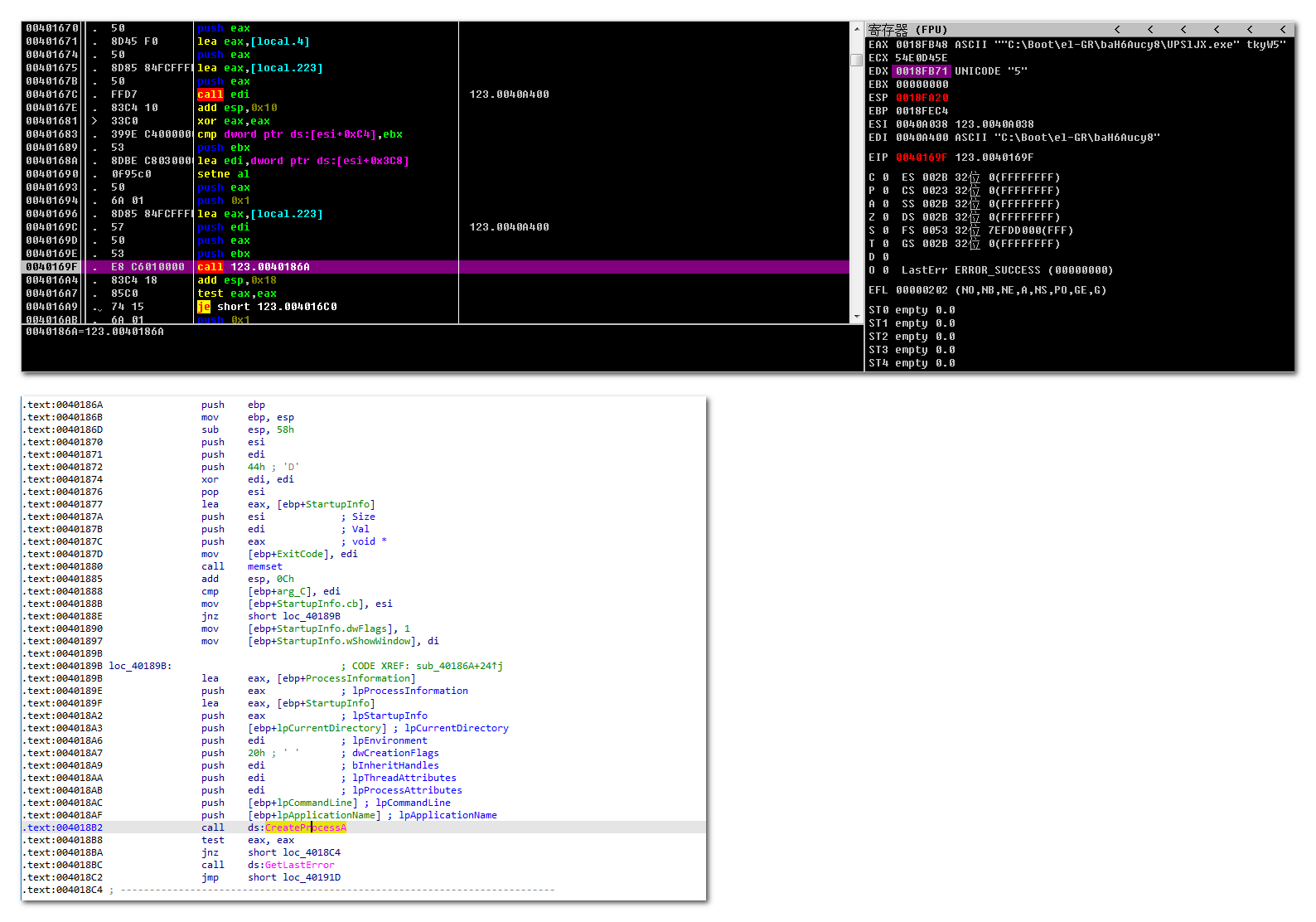Select the EAX value 0018FB48
The width and height of the screenshot is (1316, 922).
click(922, 45)
